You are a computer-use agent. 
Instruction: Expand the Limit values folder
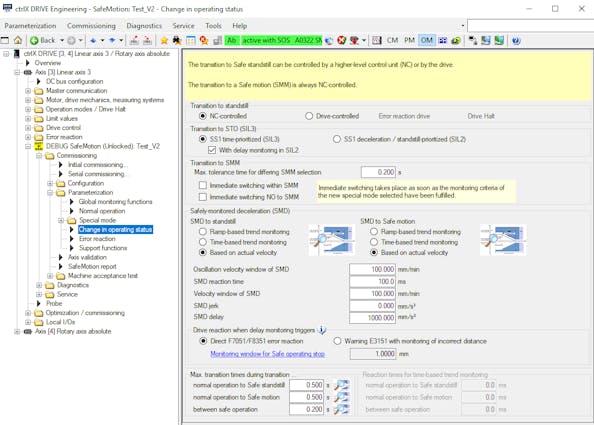[28, 119]
